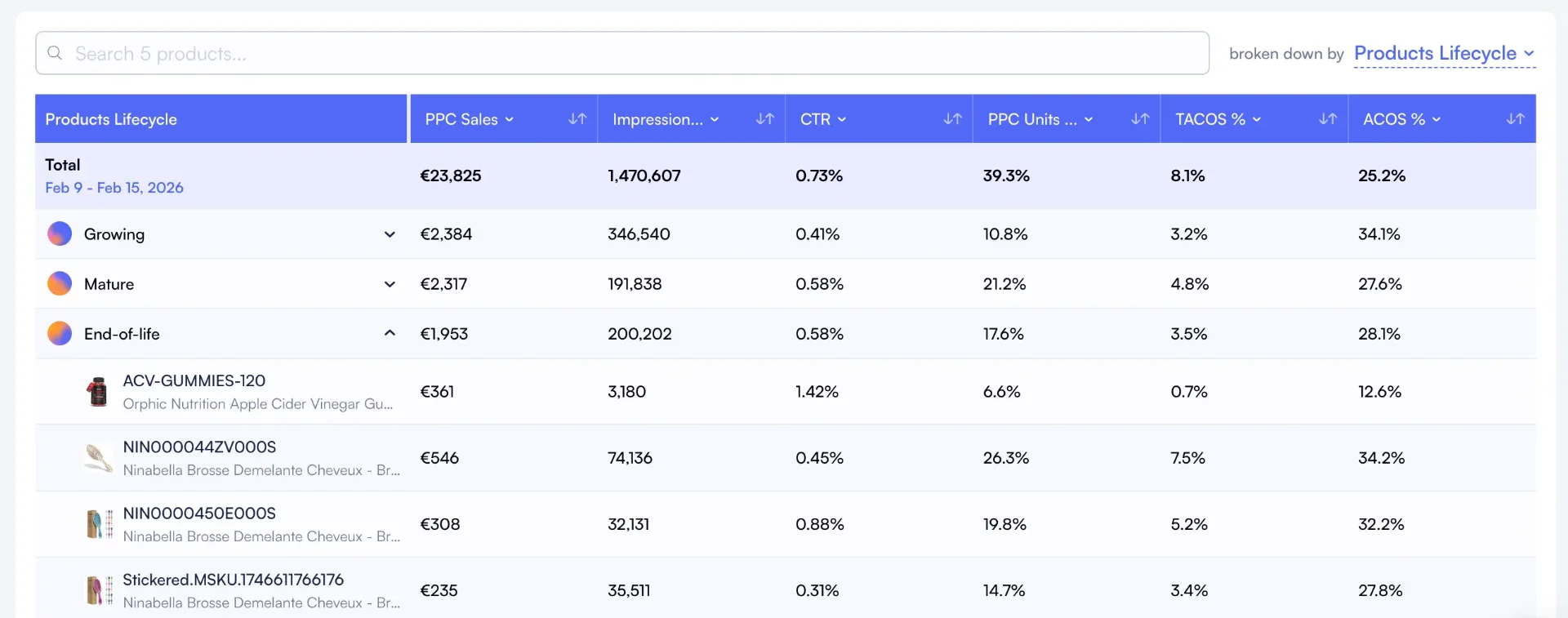Sort by ACOS % column

coord(1516,119)
